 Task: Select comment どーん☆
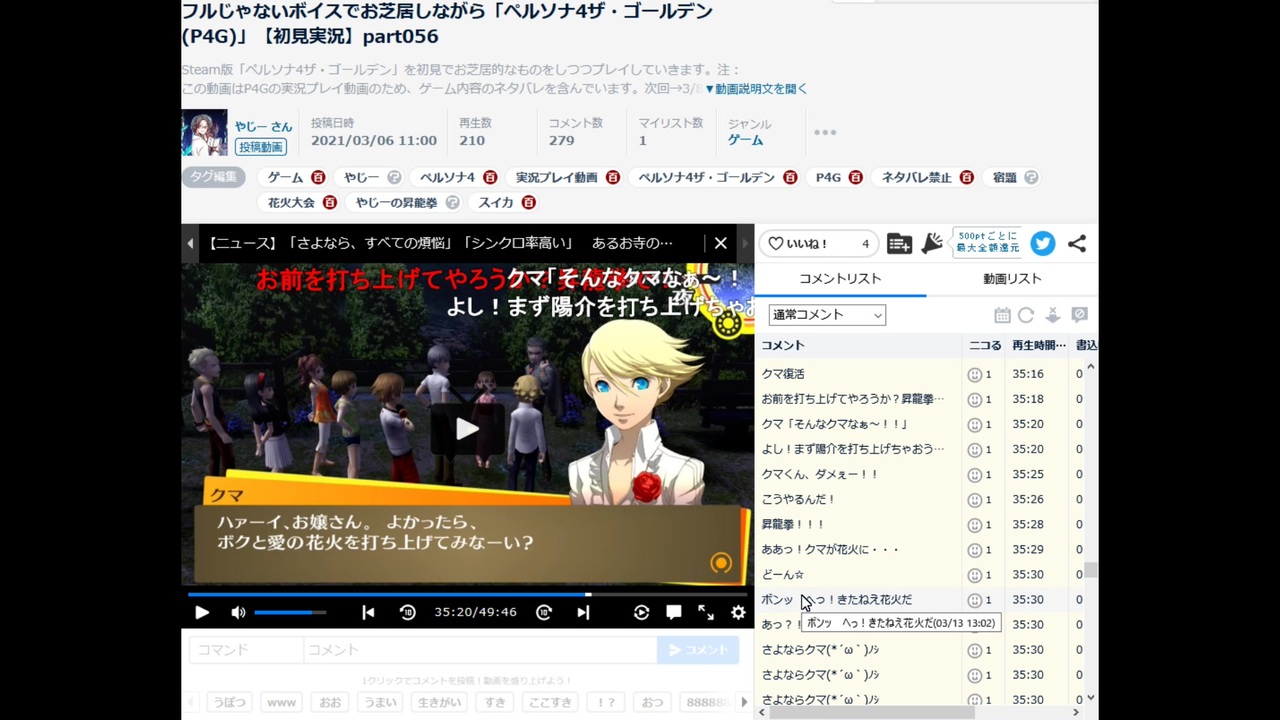(783, 574)
